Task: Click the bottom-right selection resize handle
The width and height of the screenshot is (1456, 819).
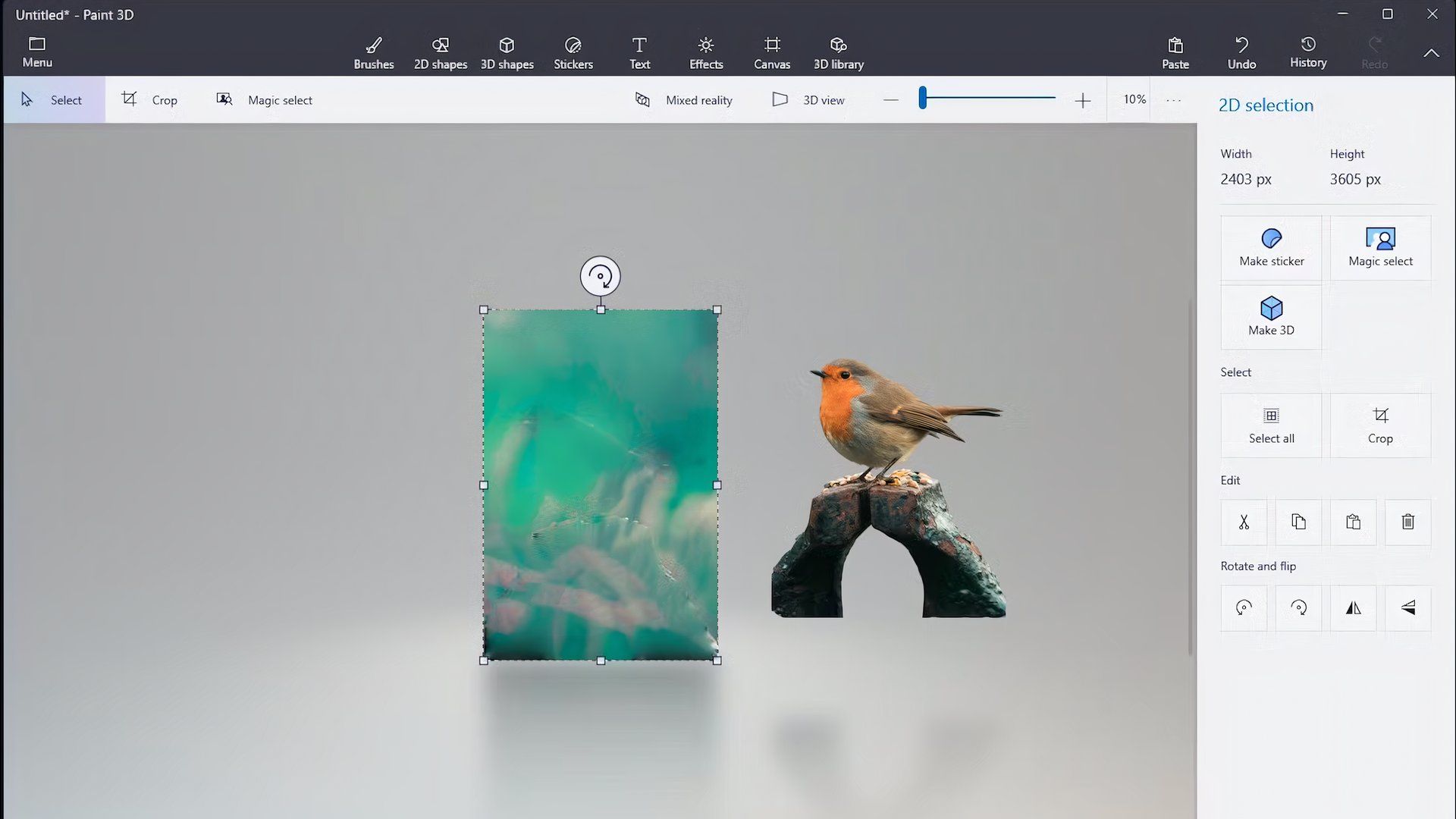Action: click(717, 661)
